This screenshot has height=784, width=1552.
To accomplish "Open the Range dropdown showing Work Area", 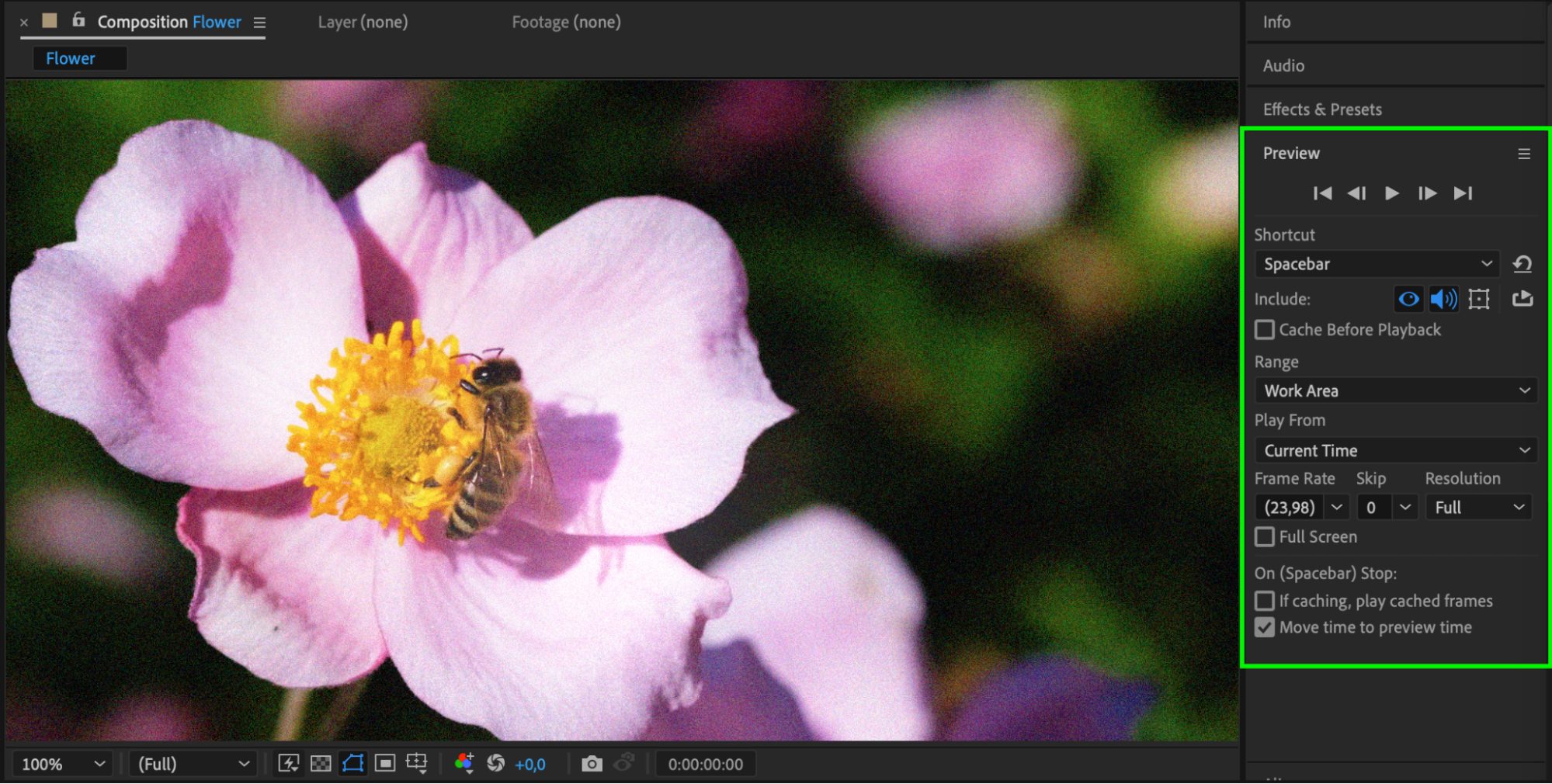I will 1395,390.
